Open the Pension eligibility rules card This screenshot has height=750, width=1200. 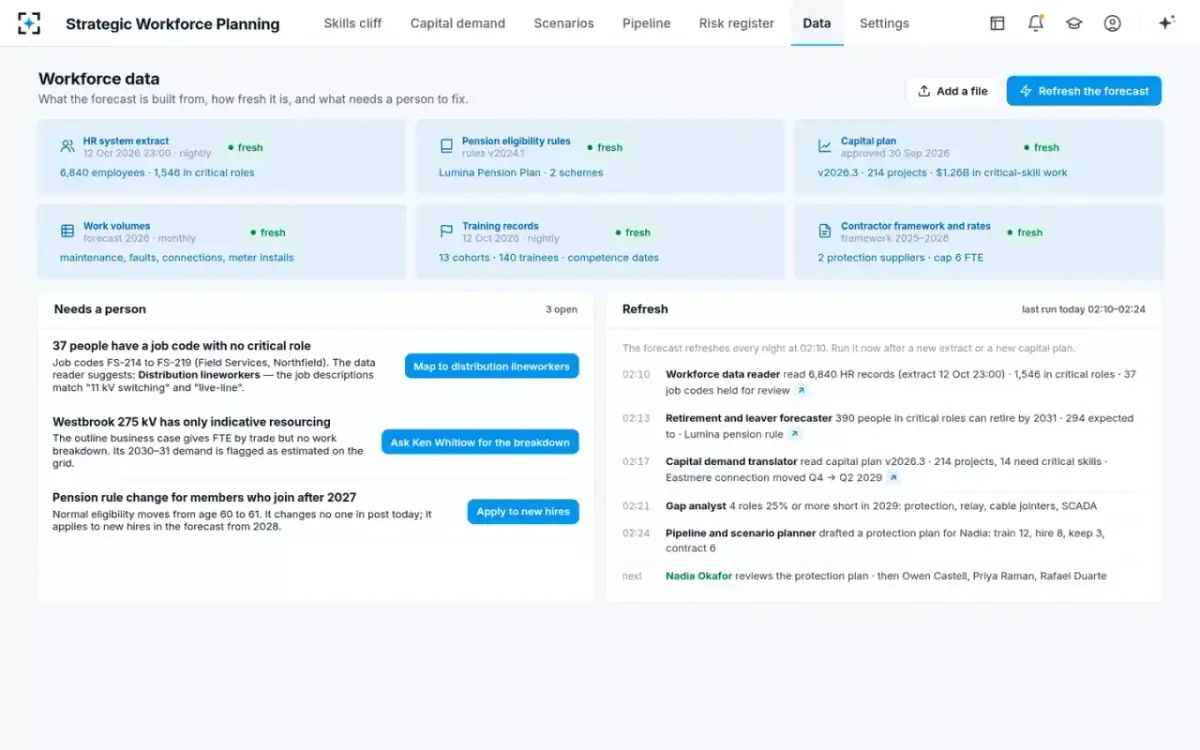click(600, 157)
